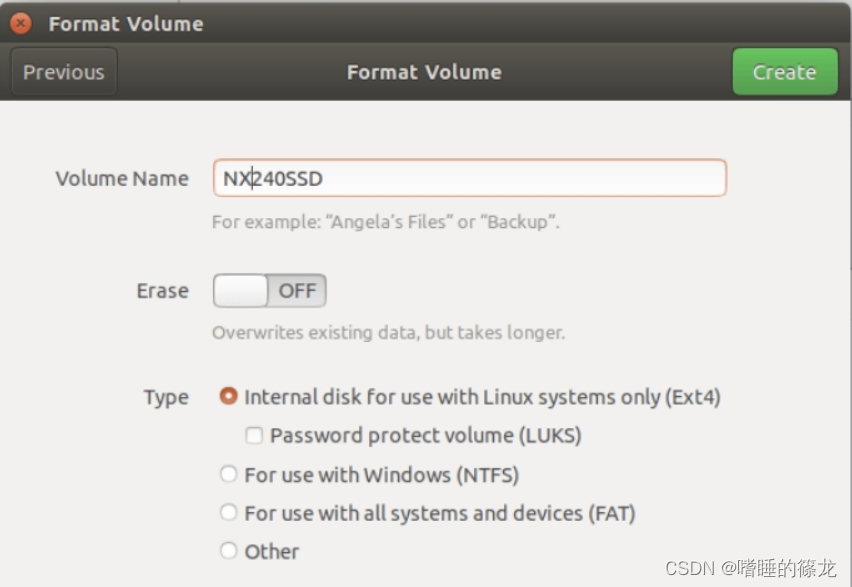Click the OFF text on the Erase switch
The width and height of the screenshot is (852, 587).
[297, 291]
